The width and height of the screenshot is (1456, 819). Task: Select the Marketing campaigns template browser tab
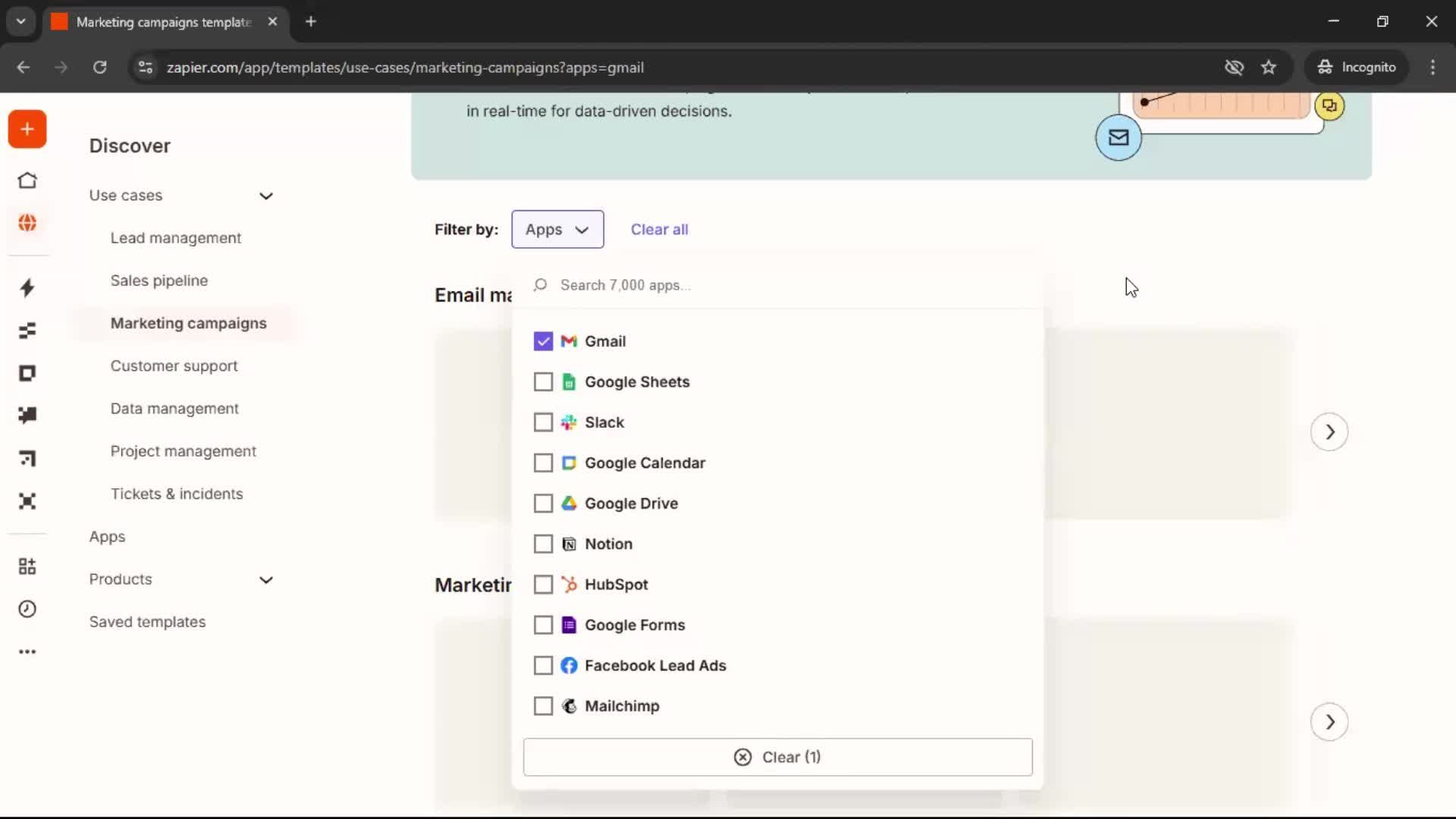point(164,21)
